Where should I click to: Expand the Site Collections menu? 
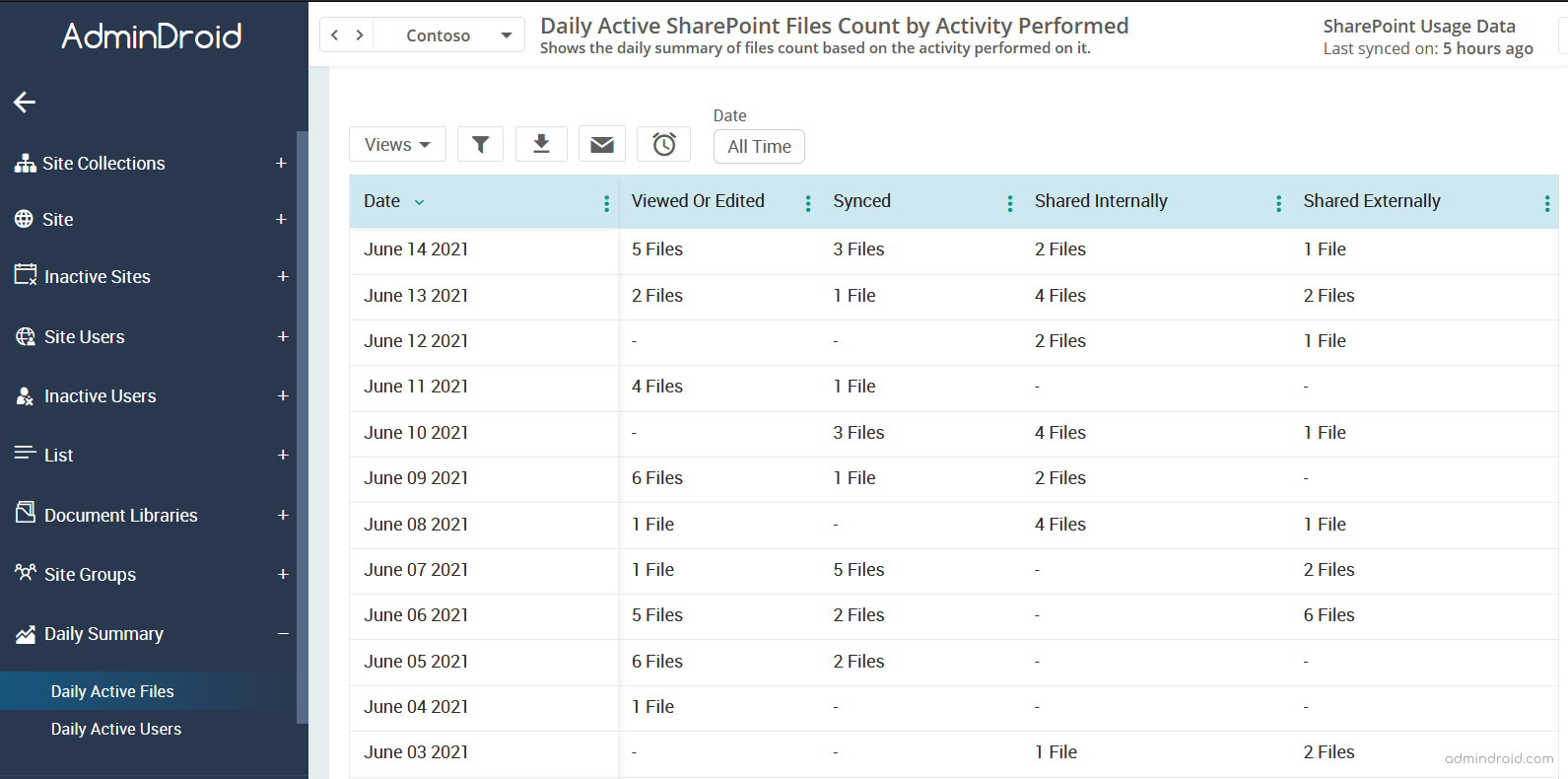[281, 164]
